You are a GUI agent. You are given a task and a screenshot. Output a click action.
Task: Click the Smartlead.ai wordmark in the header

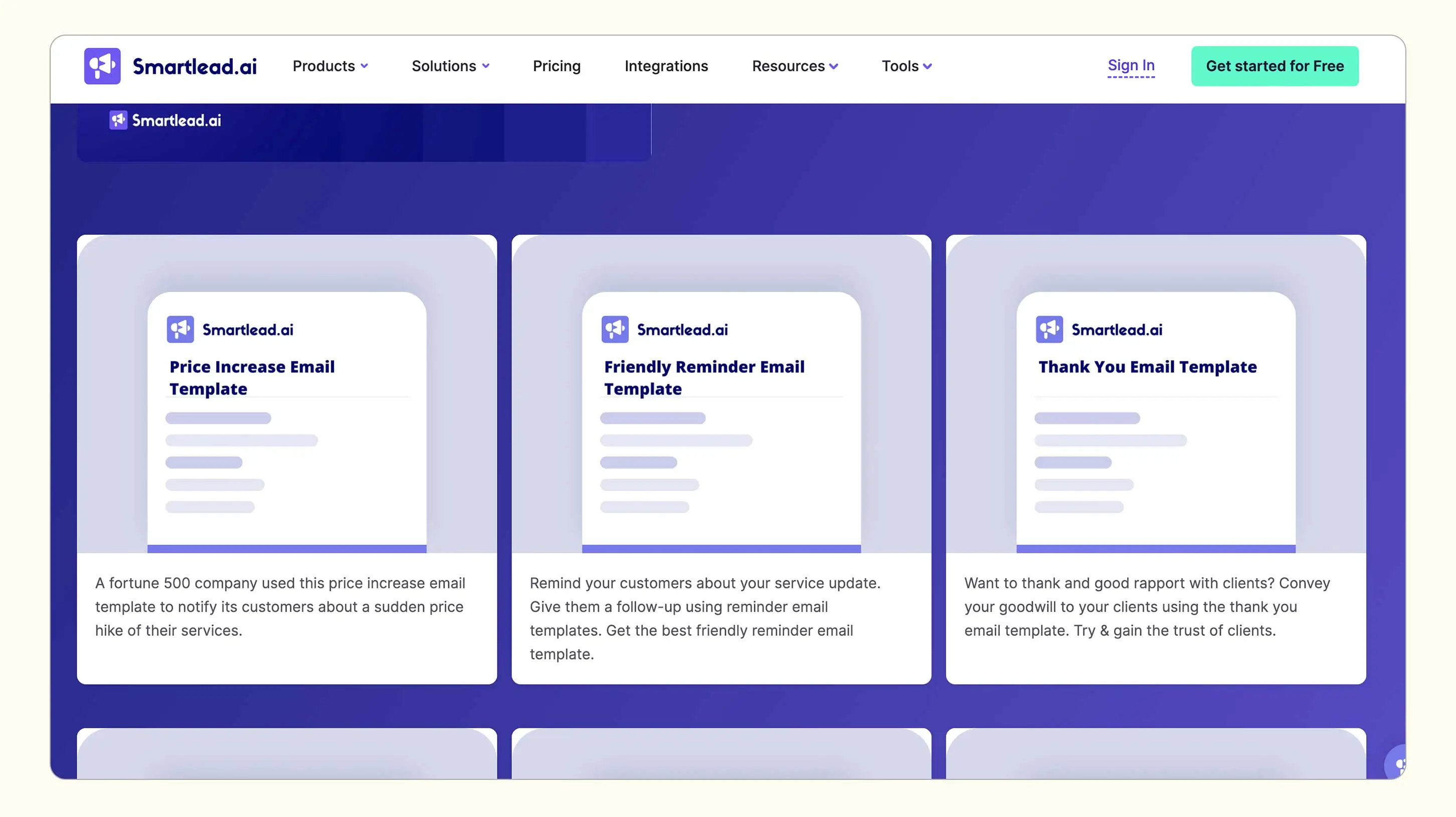(195, 67)
